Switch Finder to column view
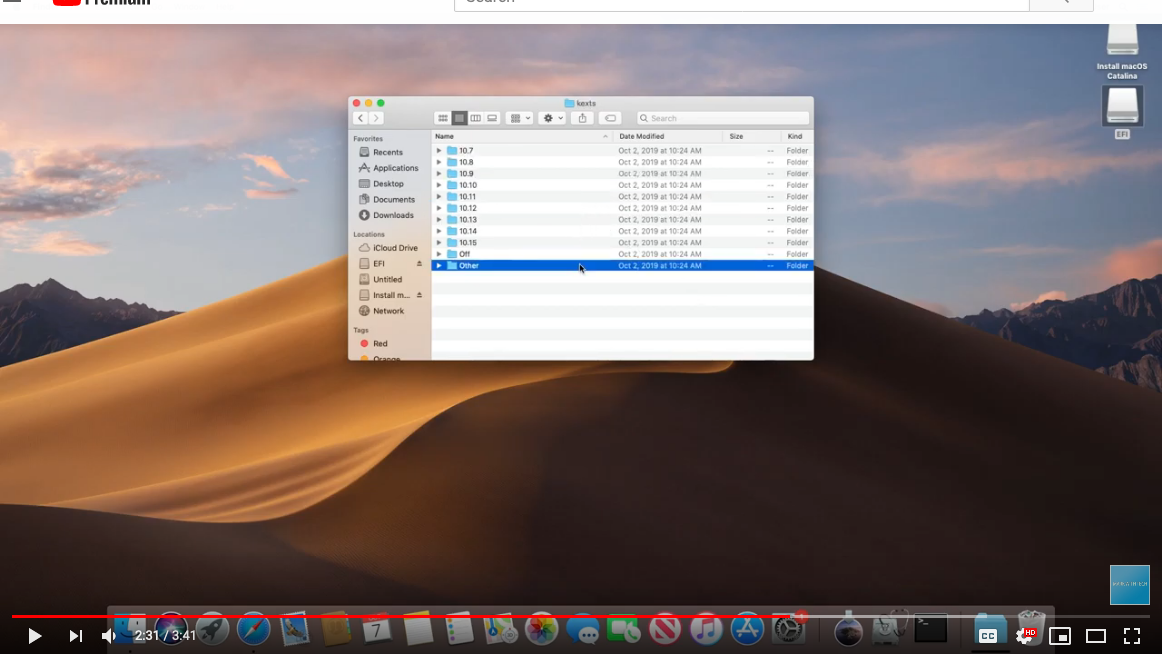Screen dimensions: 1162x654 tap(476, 118)
